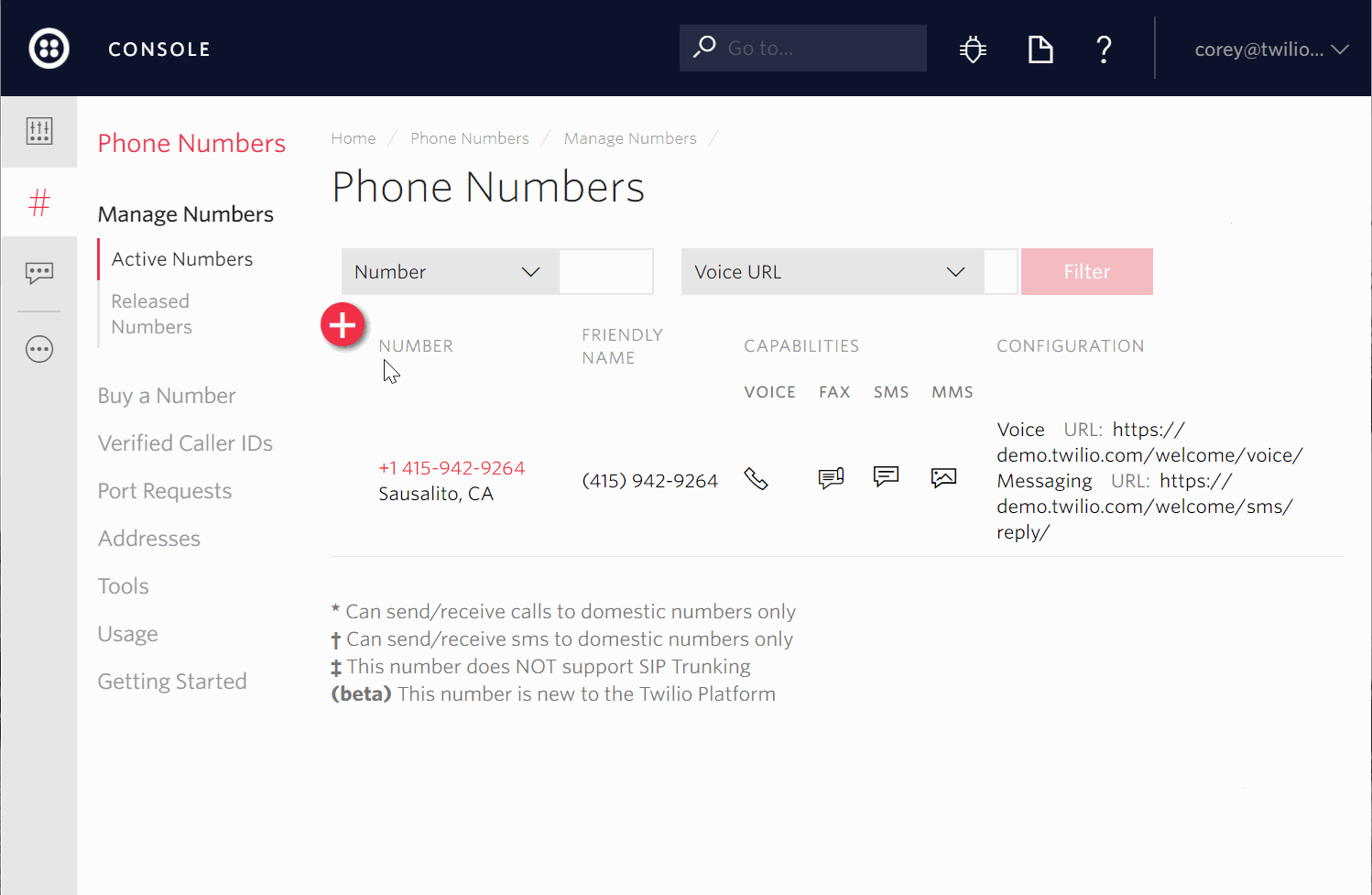Click the Filter button
The image size is (1372, 895).
coord(1087,272)
